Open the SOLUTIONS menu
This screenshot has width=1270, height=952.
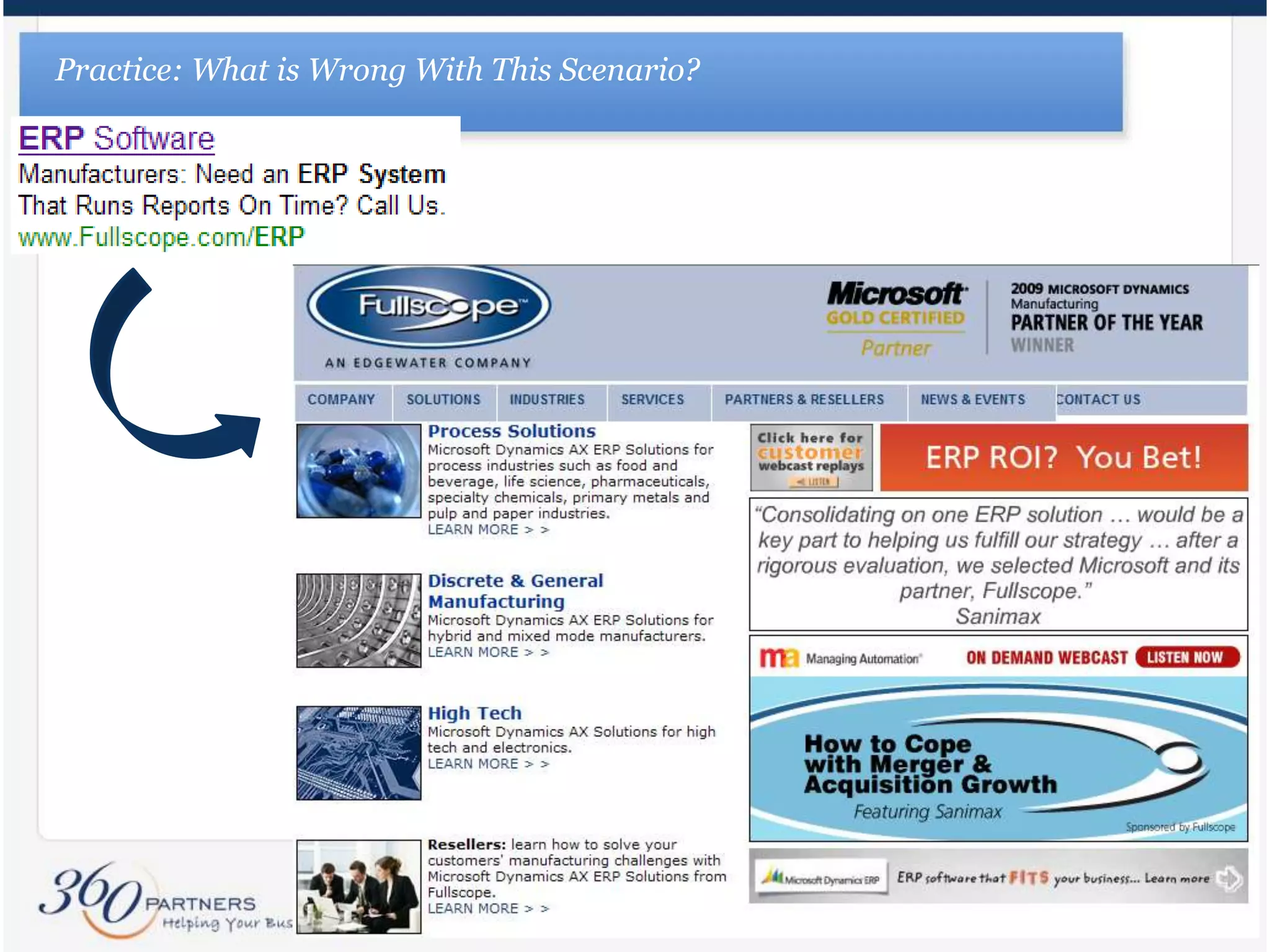point(443,400)
